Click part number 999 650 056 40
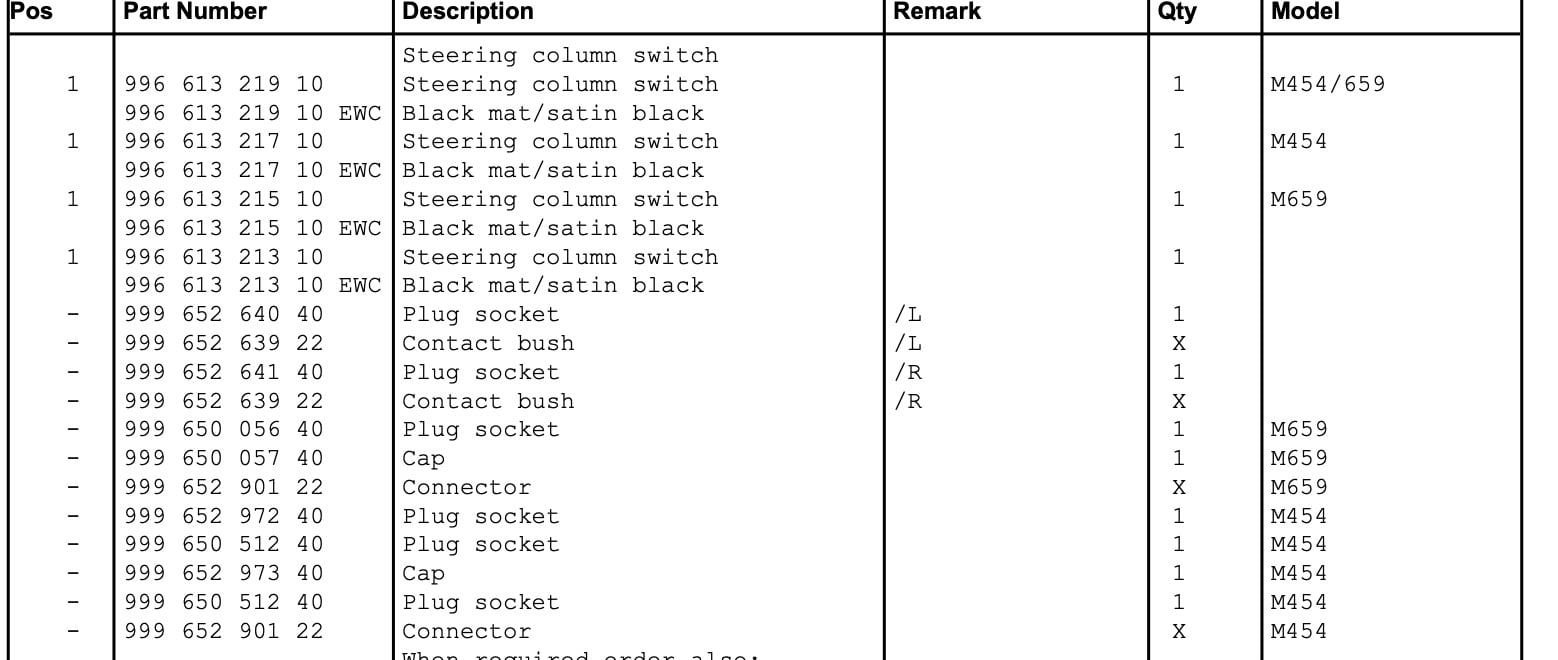Viewport: 1558px width, 660px height. pyautogui.click(x=224, y=429)
